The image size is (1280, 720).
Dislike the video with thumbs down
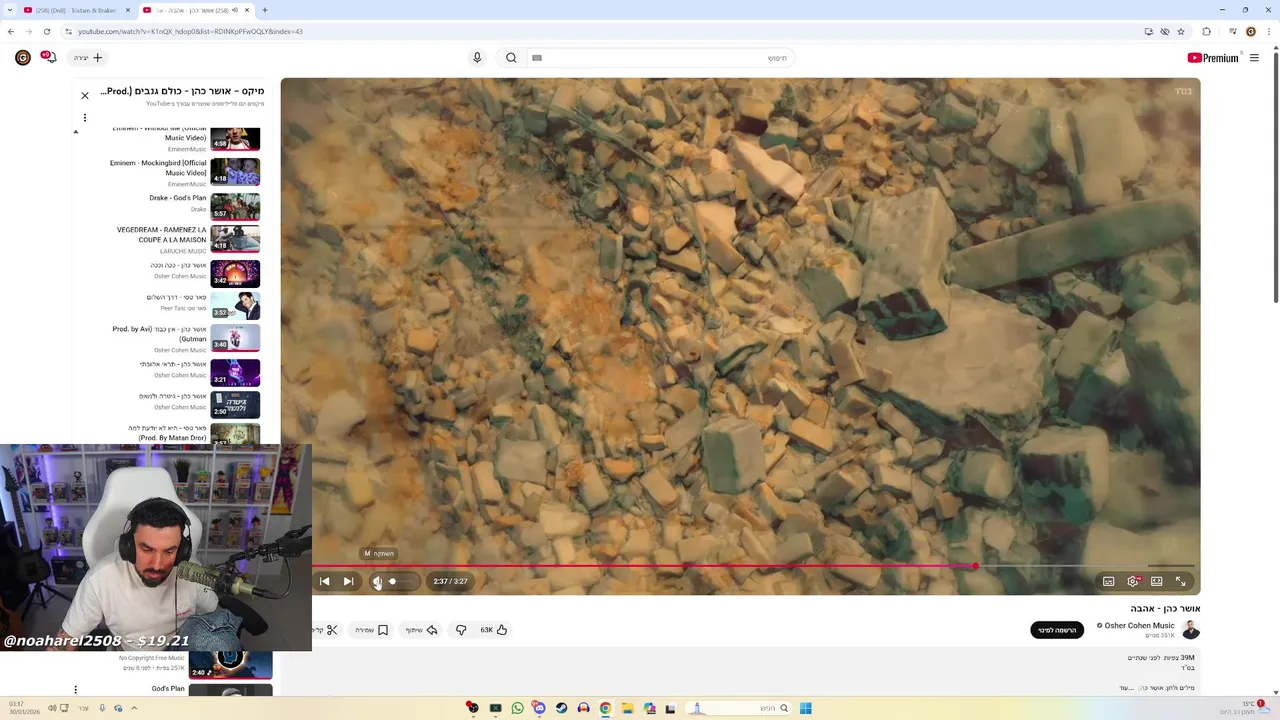461,630
